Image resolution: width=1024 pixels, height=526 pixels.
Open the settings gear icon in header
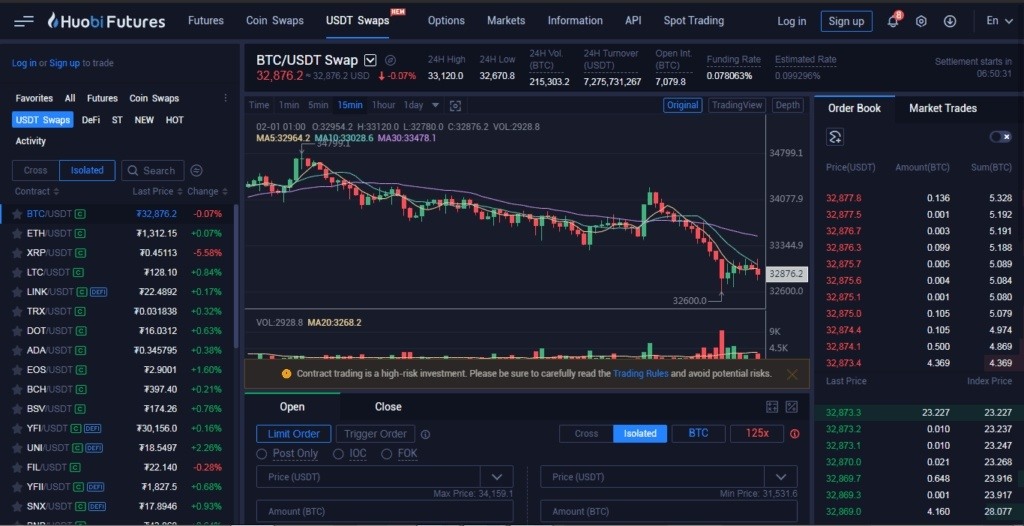pyautogui.click(x=921, y=21)
